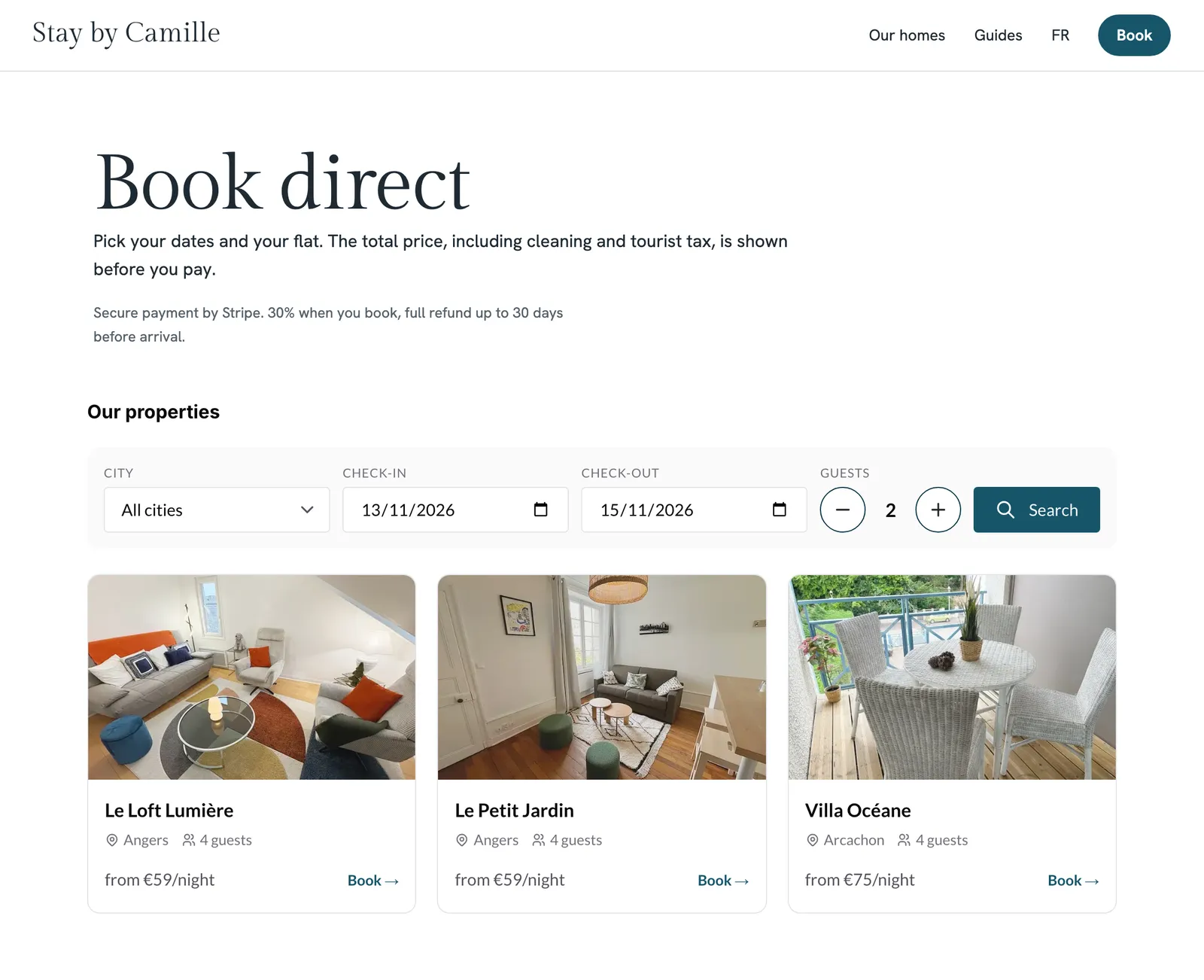Click guests icon on Le Petit Jardin card

tap(539, 840)
